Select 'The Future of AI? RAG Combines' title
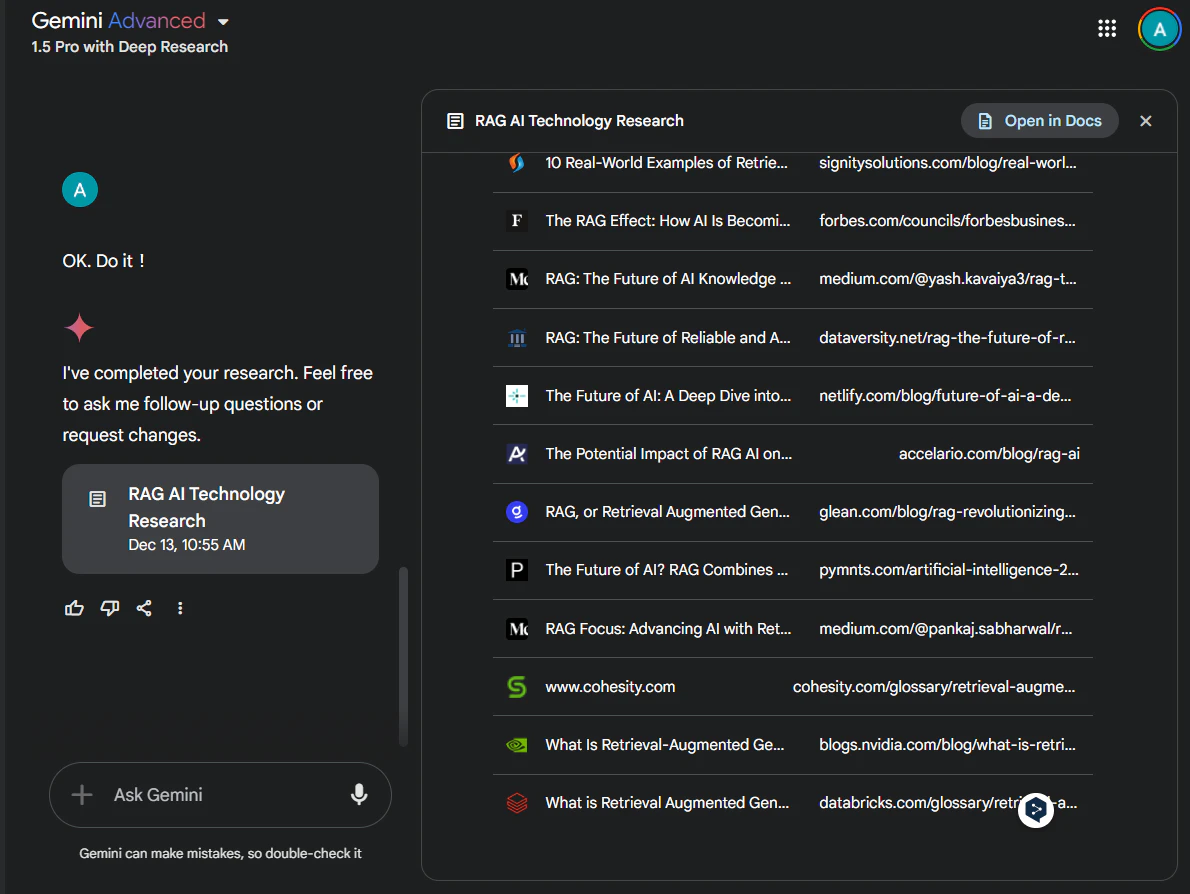 666,570
